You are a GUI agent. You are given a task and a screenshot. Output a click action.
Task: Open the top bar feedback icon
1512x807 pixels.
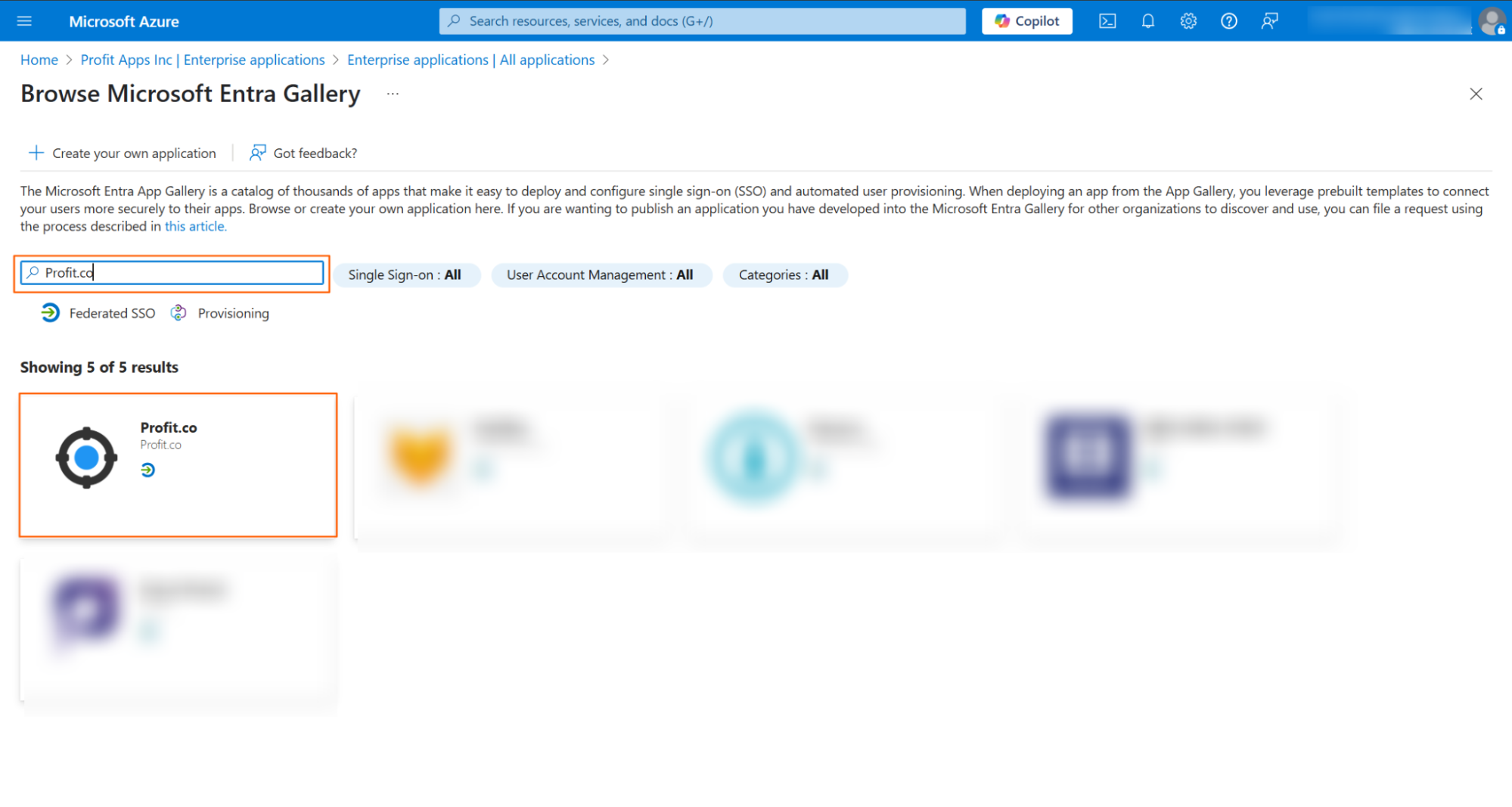click(x=1269, y=21)
